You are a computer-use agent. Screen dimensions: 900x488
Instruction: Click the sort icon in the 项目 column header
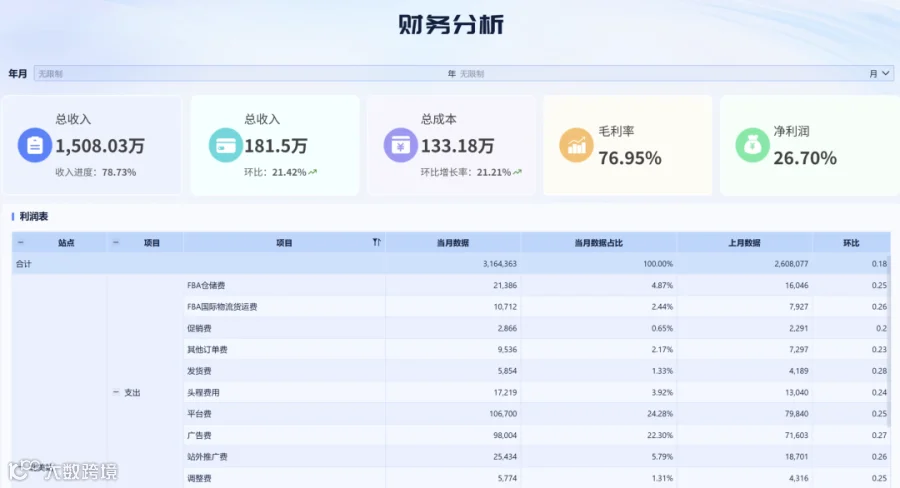coord(377,242)
